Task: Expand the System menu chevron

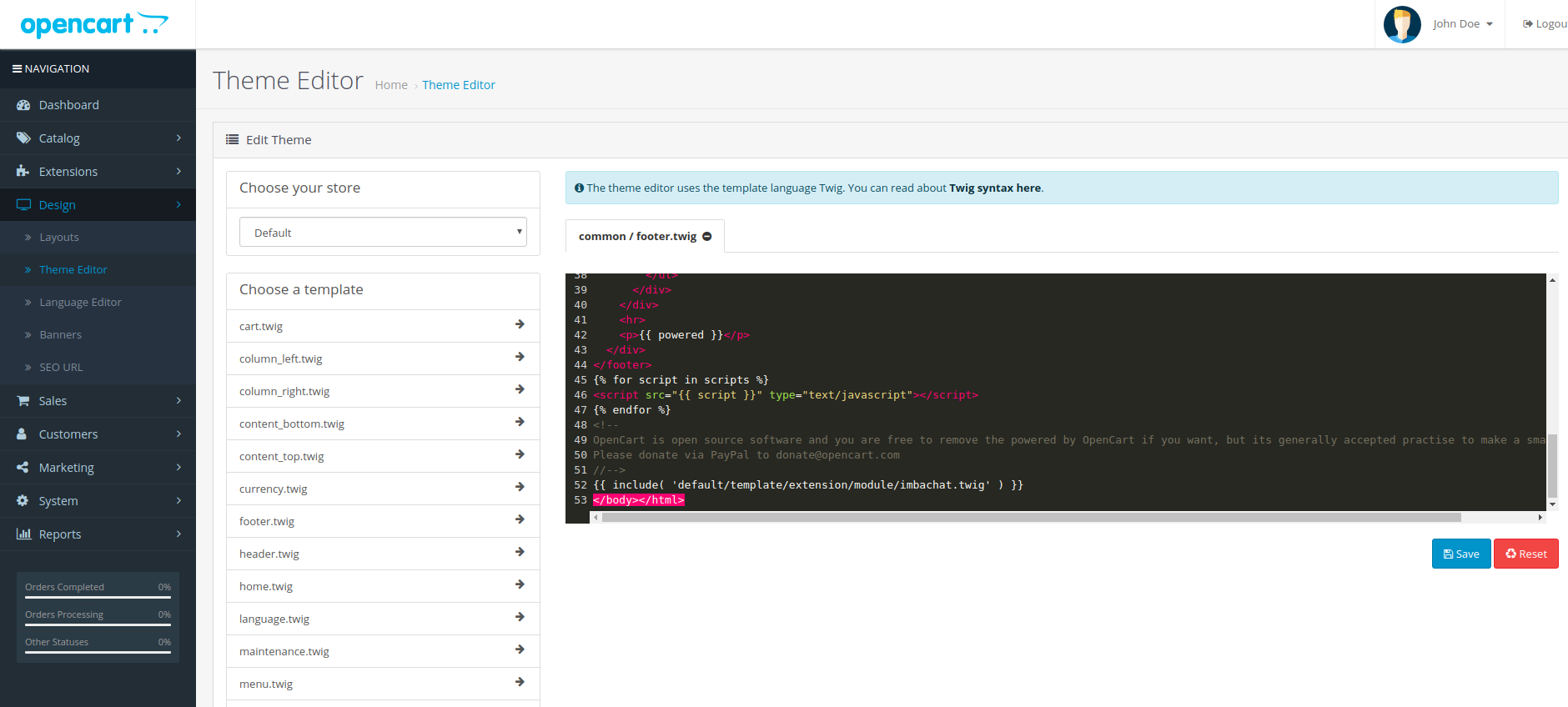Action: [x=178, y=501]
